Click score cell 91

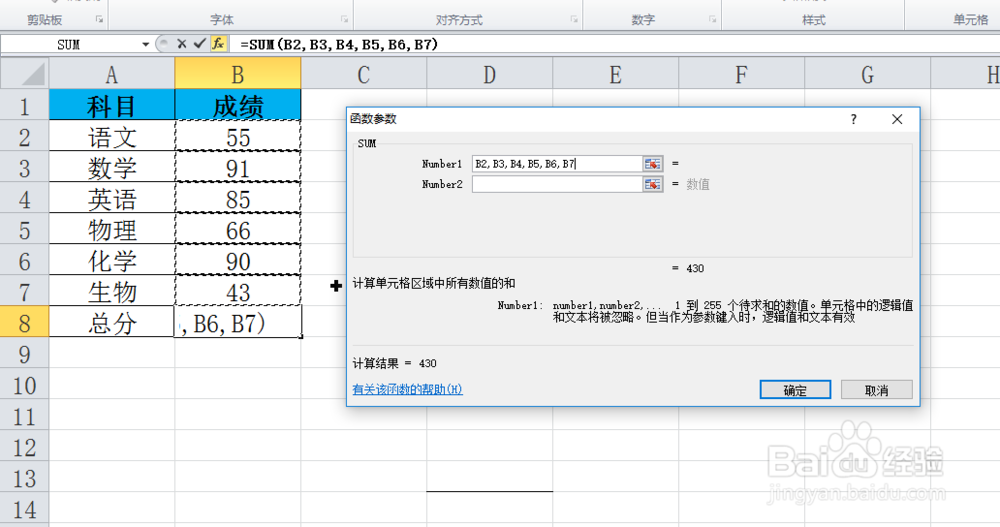click(x=237, y=168)
